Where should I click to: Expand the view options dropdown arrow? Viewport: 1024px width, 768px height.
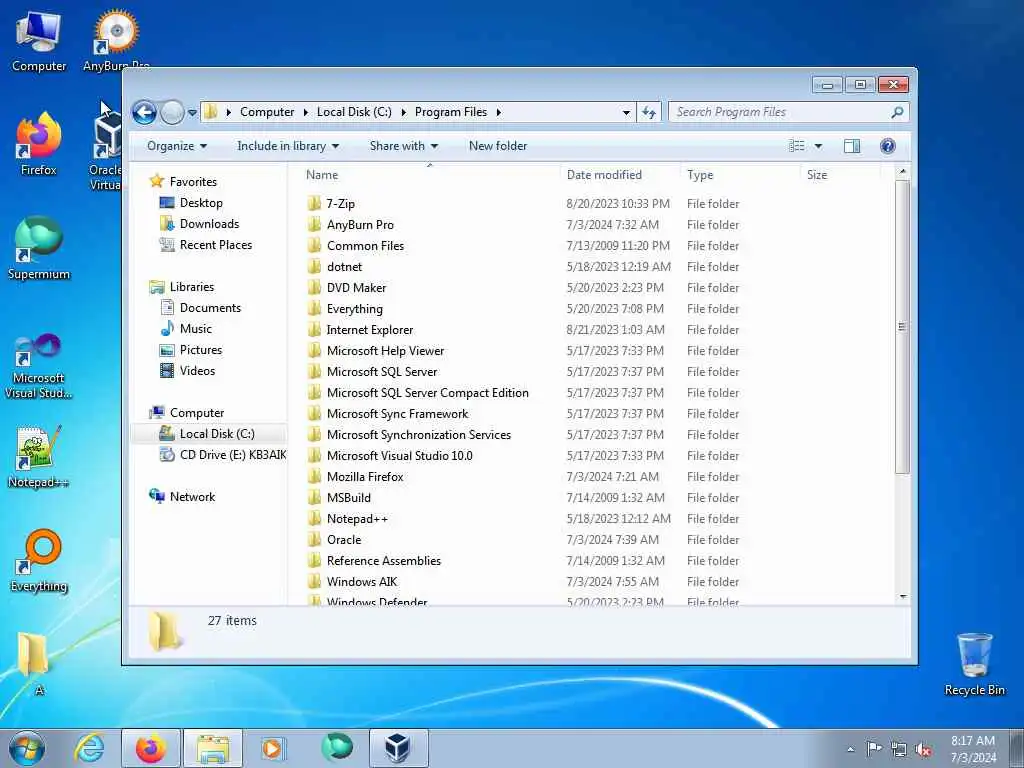(x=818, y=146)
